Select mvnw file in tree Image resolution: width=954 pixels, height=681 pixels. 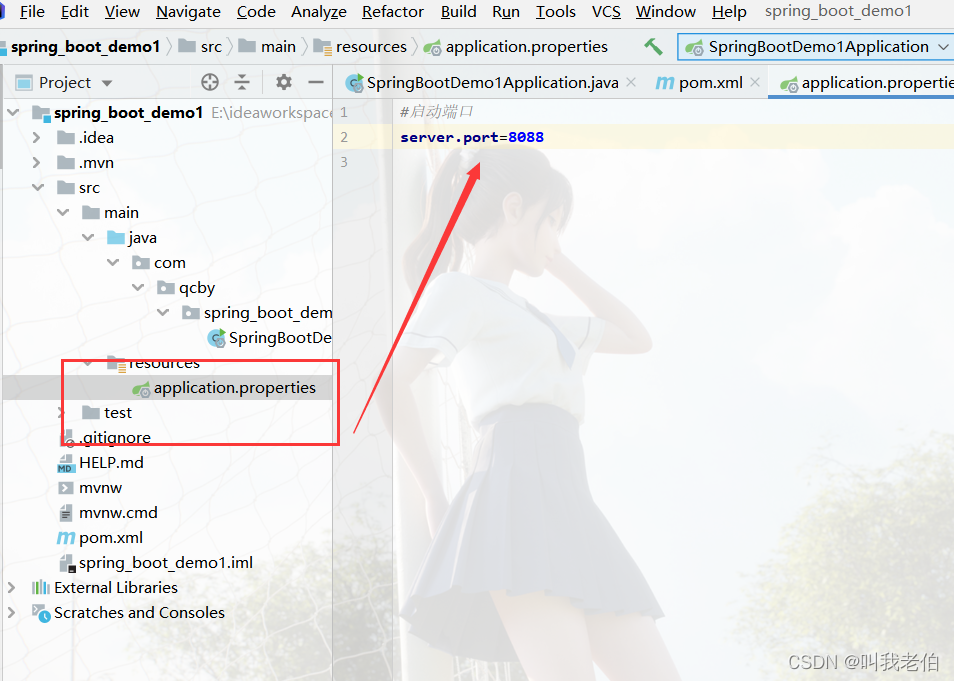[x=100, y=487]
